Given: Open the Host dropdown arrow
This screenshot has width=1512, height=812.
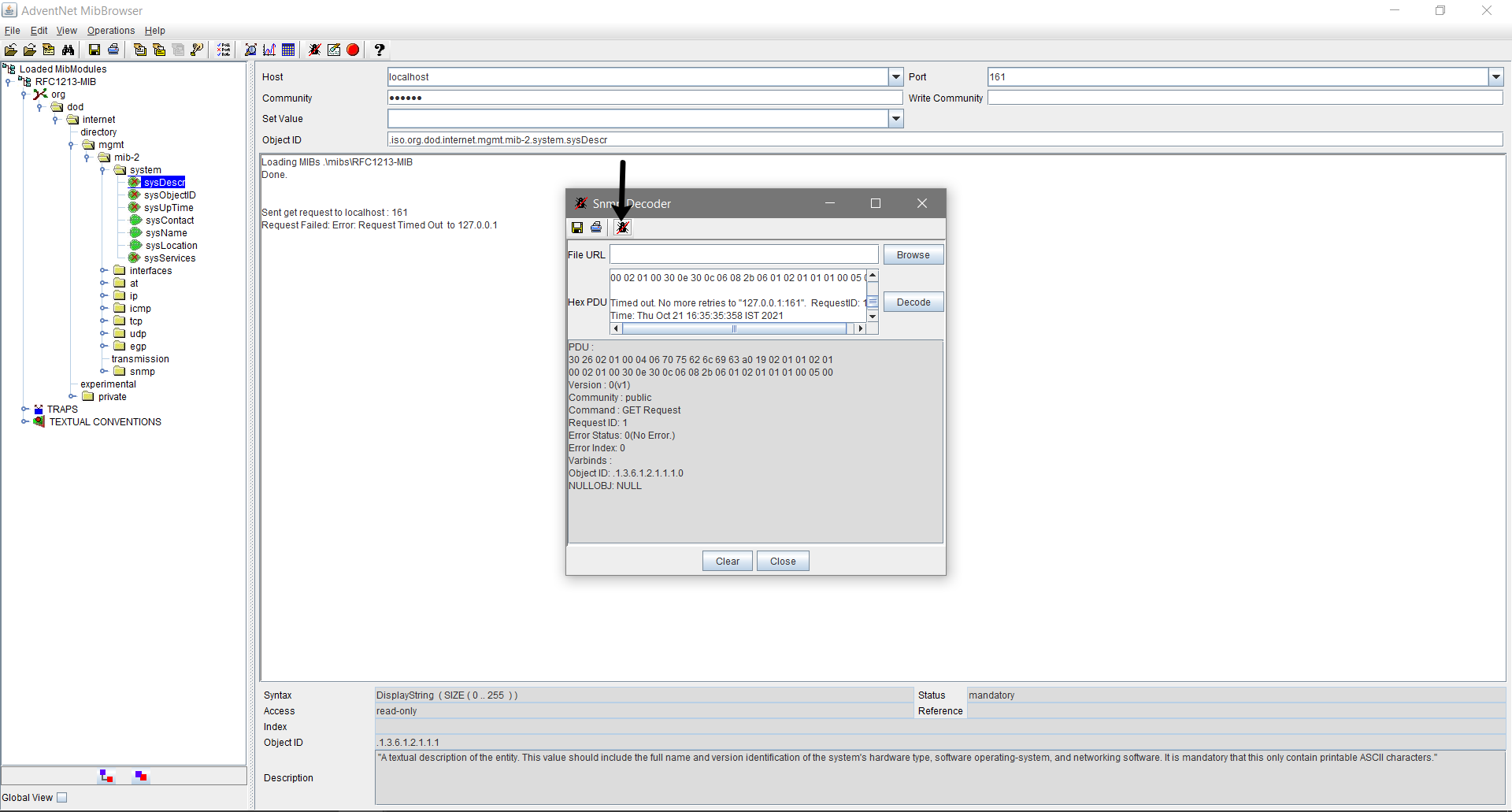Looking at the screenshot, I should (x=895, y=77).
